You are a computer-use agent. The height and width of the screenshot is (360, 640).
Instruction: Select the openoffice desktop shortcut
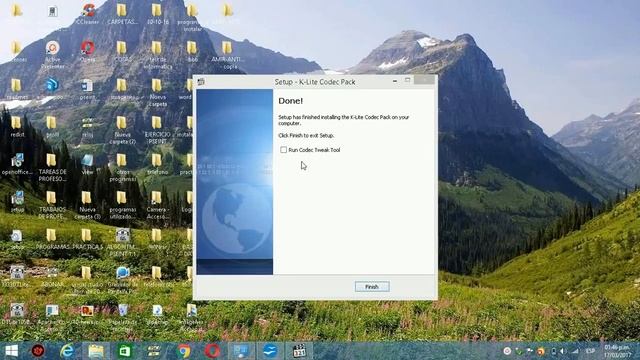[17, 164]
